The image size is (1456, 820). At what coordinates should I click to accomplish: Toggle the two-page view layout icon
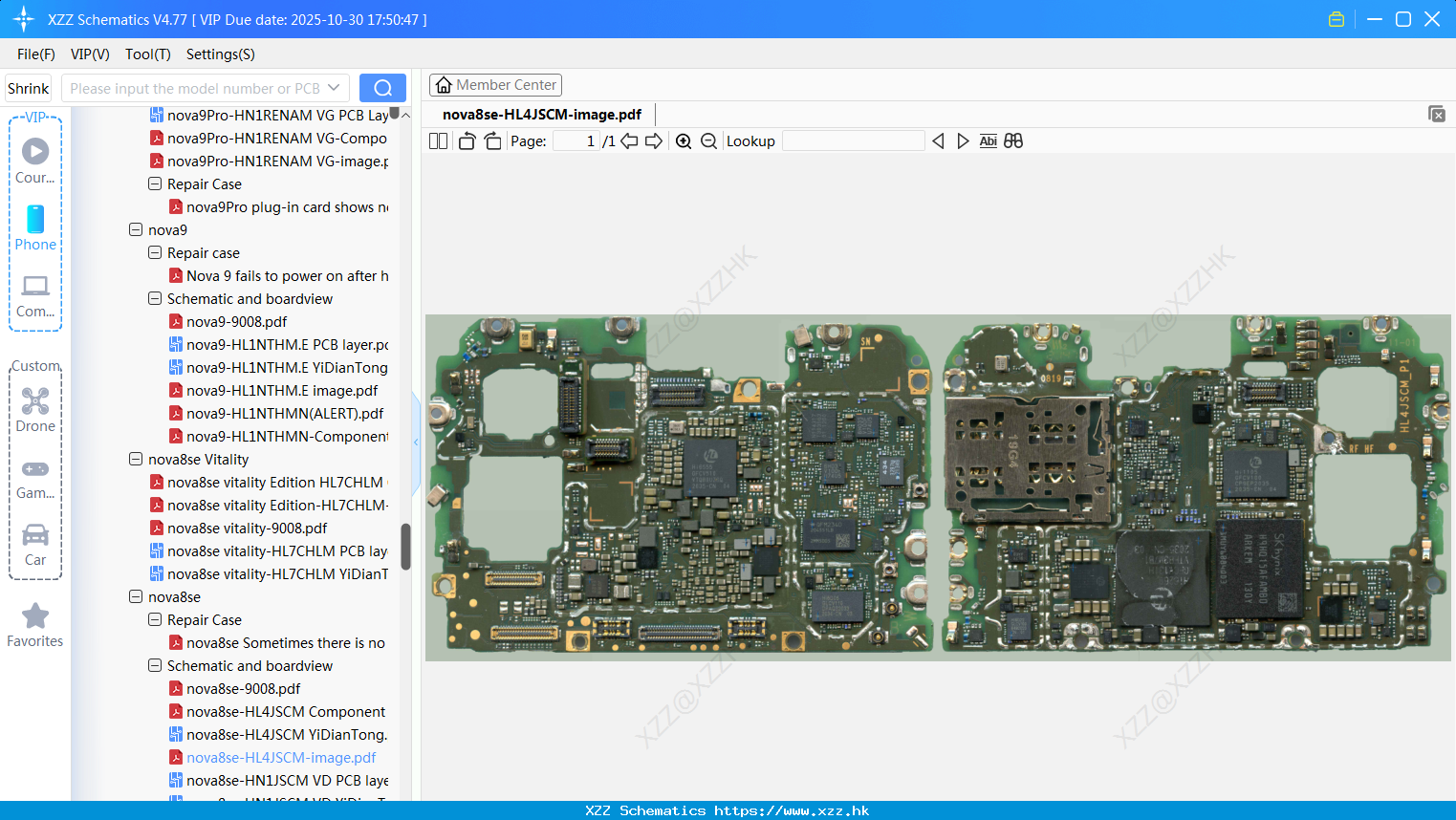click(438, 141)
